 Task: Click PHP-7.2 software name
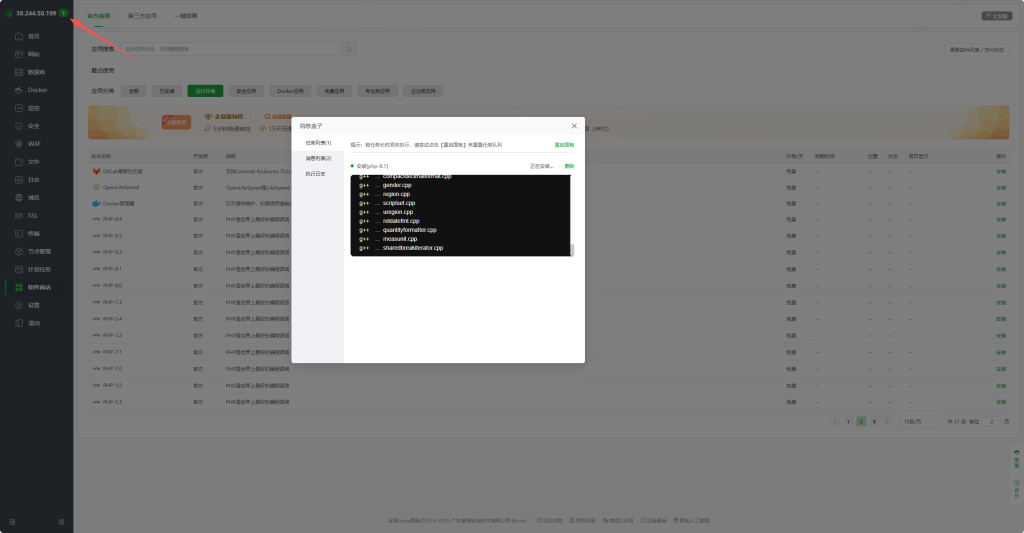tap(112, 336)
